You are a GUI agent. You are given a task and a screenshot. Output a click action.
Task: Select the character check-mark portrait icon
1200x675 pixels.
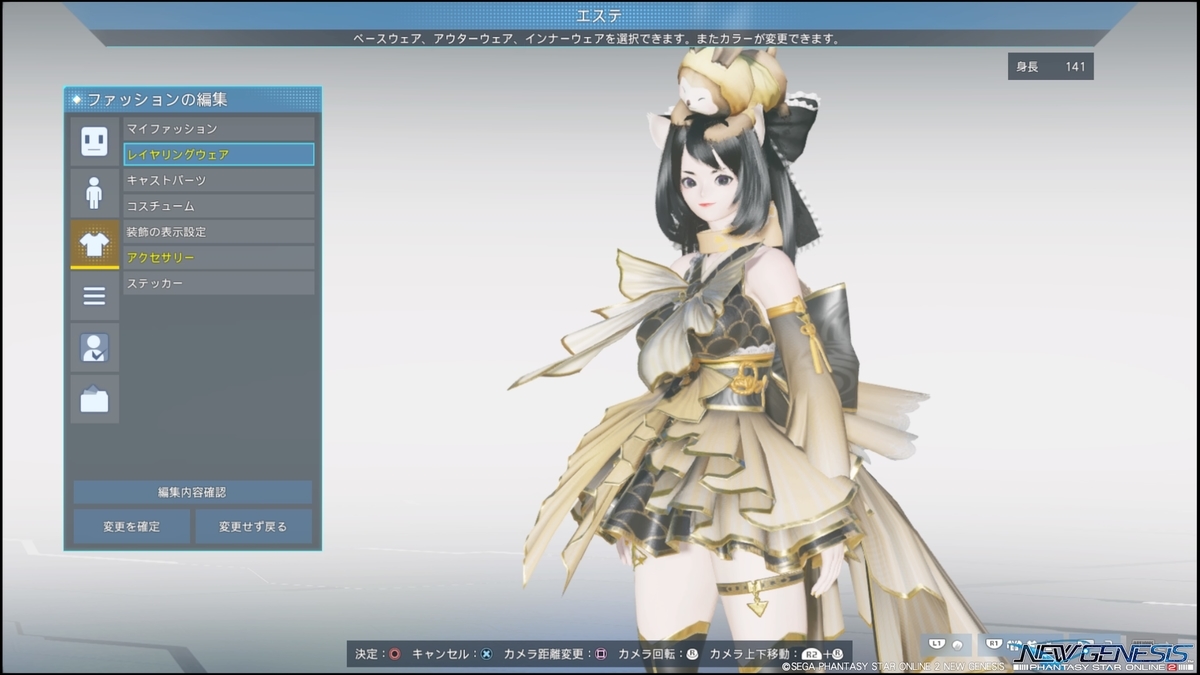[x=94, y=348]
